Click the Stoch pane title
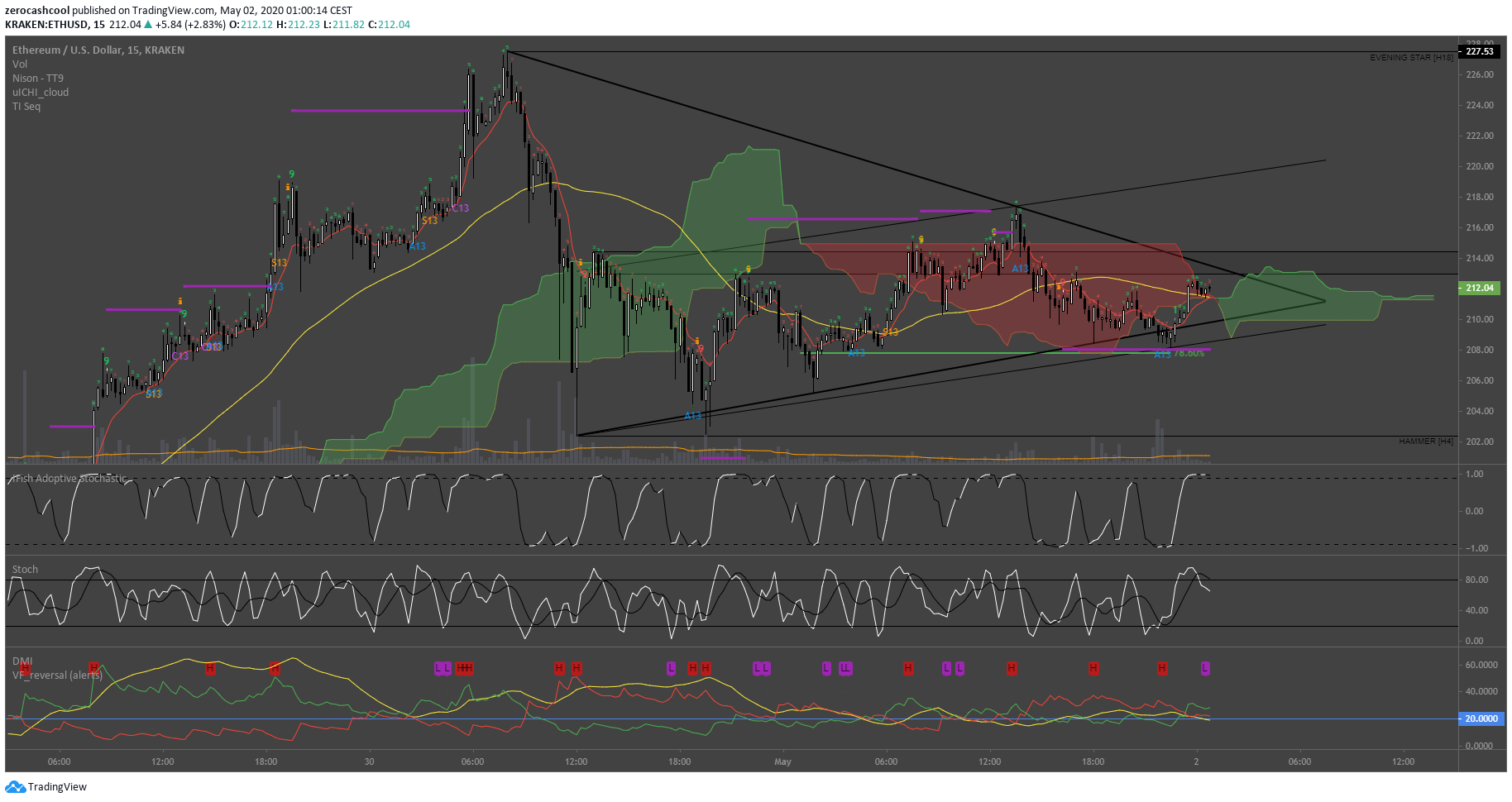 pyautogui.click(x=25, y=570)
